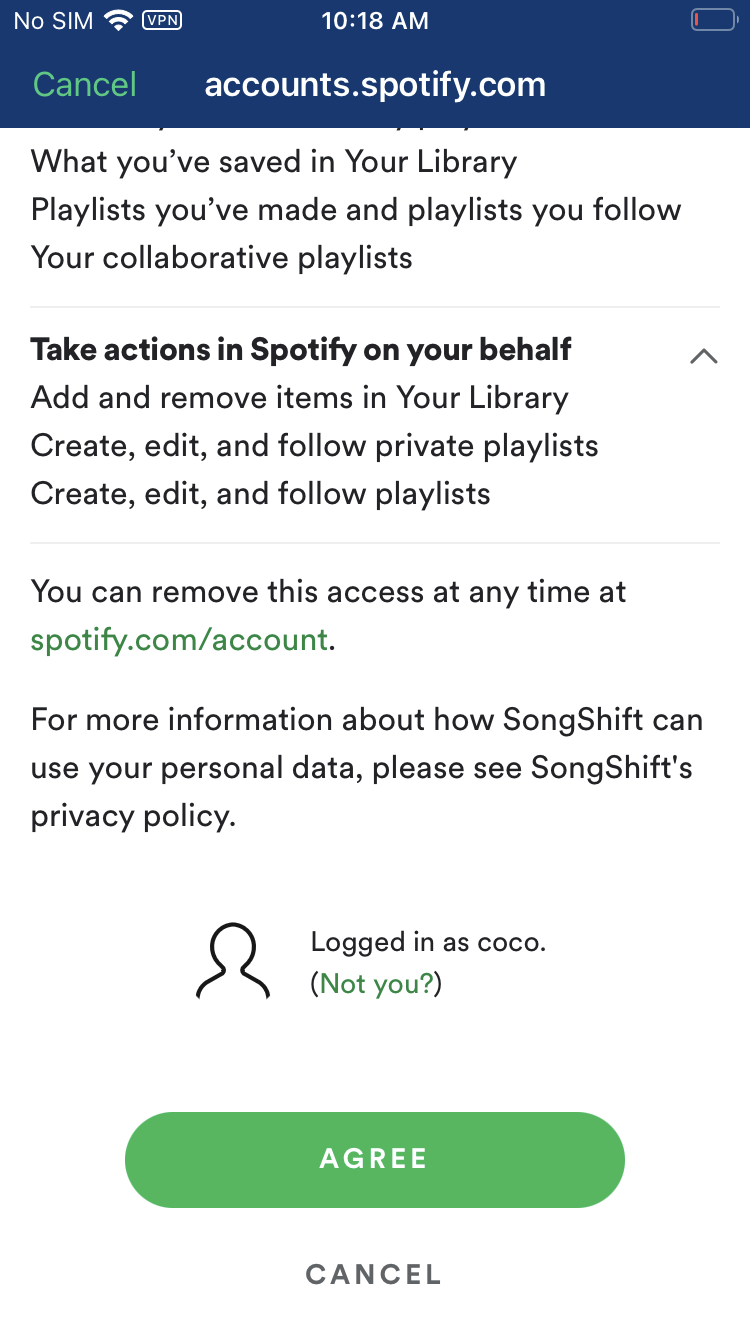
Task: Tap the accounts.spotify.com page title
Action: pos(375,84)
